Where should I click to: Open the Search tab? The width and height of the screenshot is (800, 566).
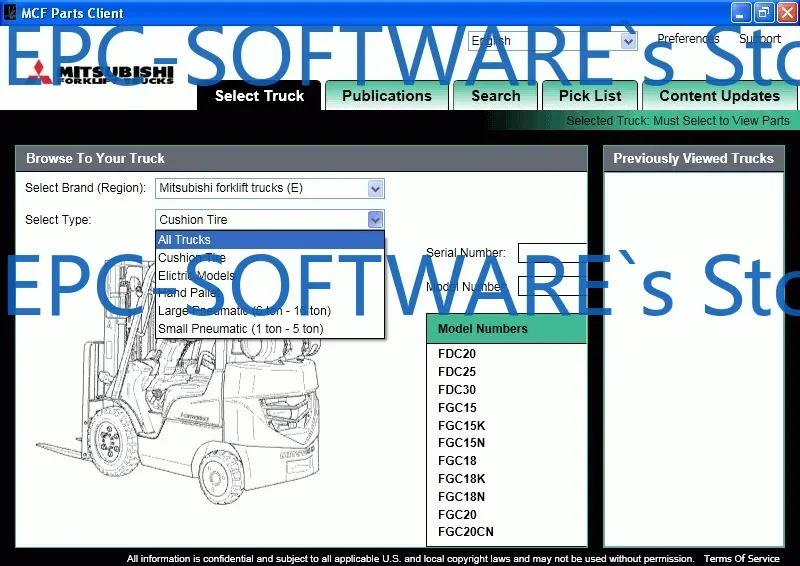(495, 95)
